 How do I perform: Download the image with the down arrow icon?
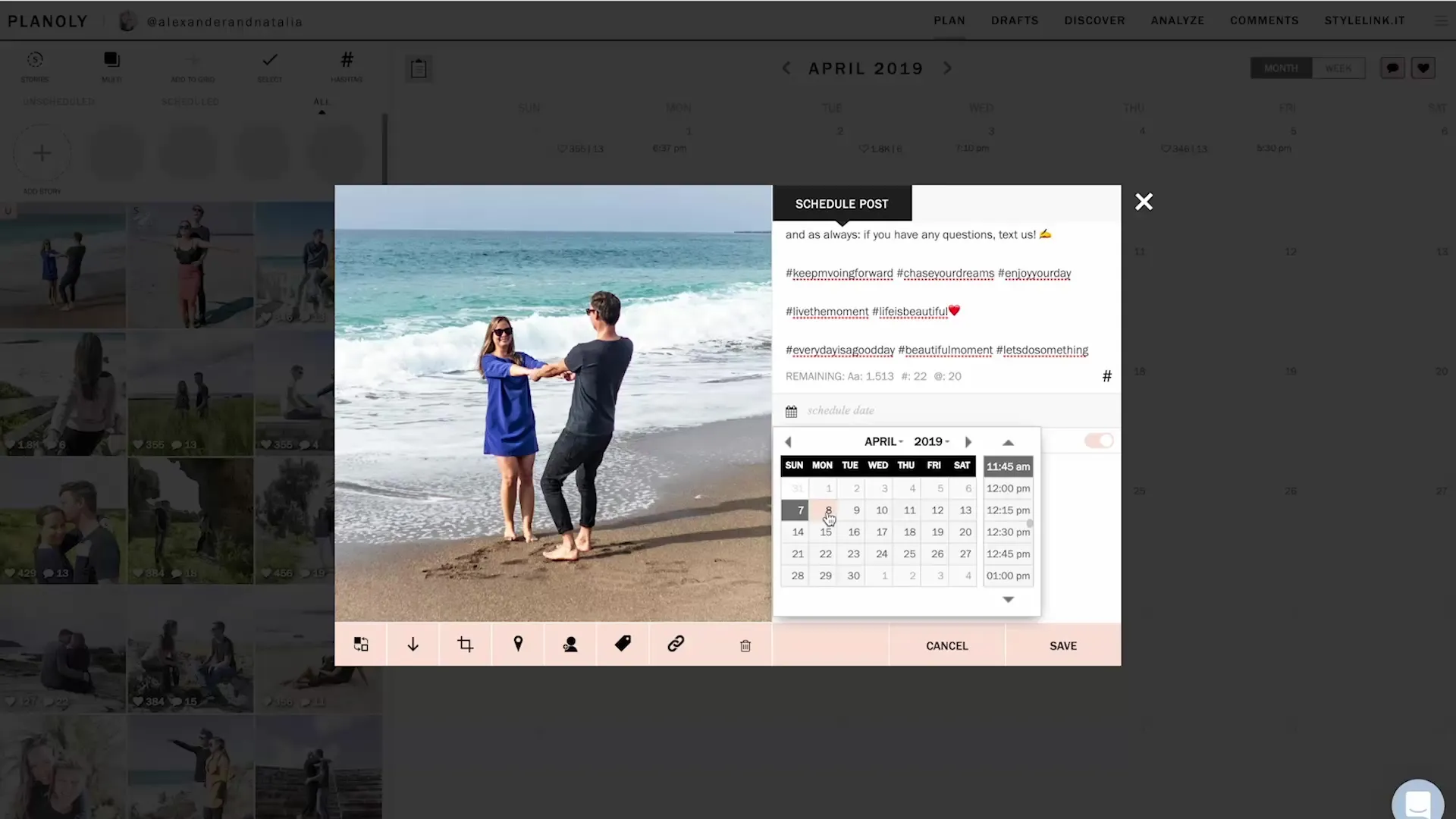[x=413, y=645]
